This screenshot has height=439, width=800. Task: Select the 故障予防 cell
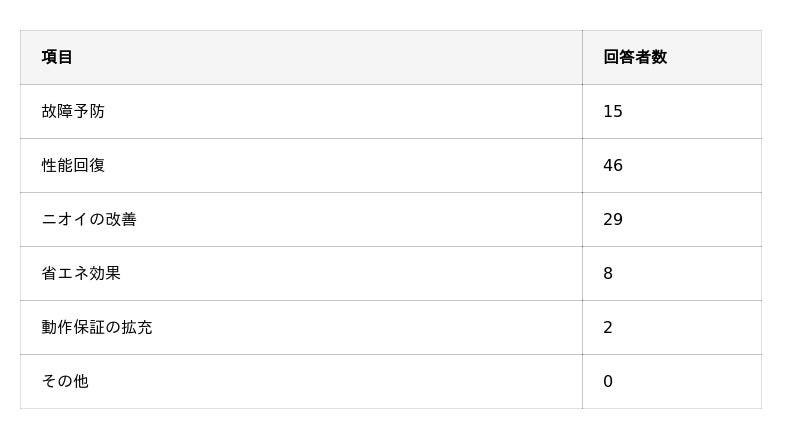(73, 111)
